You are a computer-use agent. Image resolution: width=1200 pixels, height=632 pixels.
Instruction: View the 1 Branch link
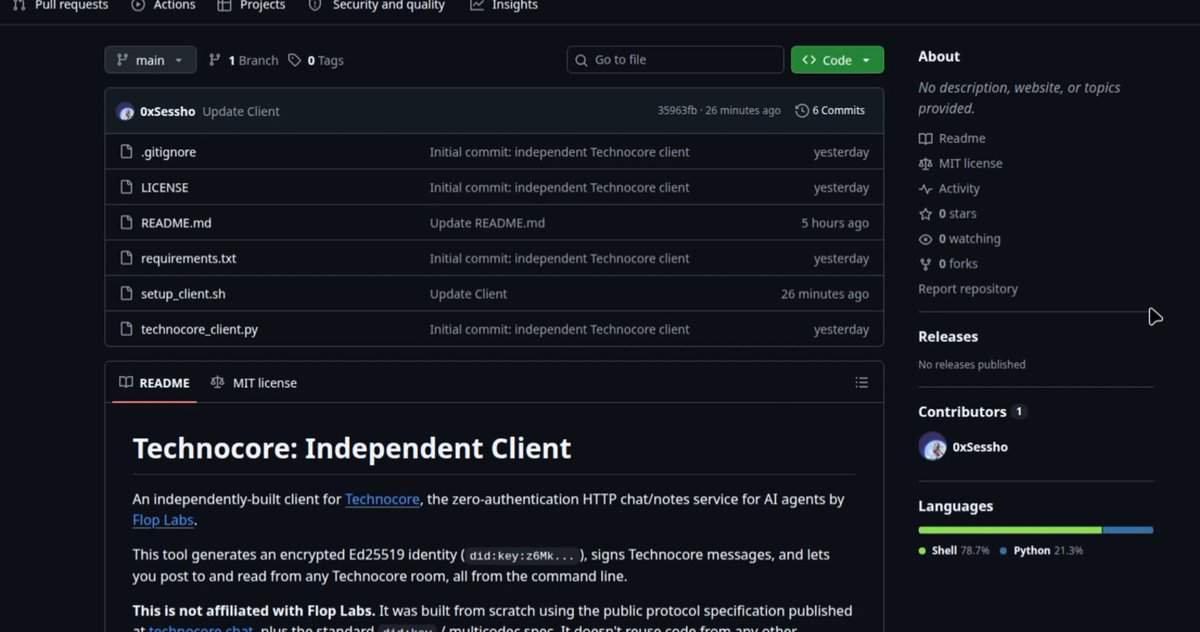point(243,60)
